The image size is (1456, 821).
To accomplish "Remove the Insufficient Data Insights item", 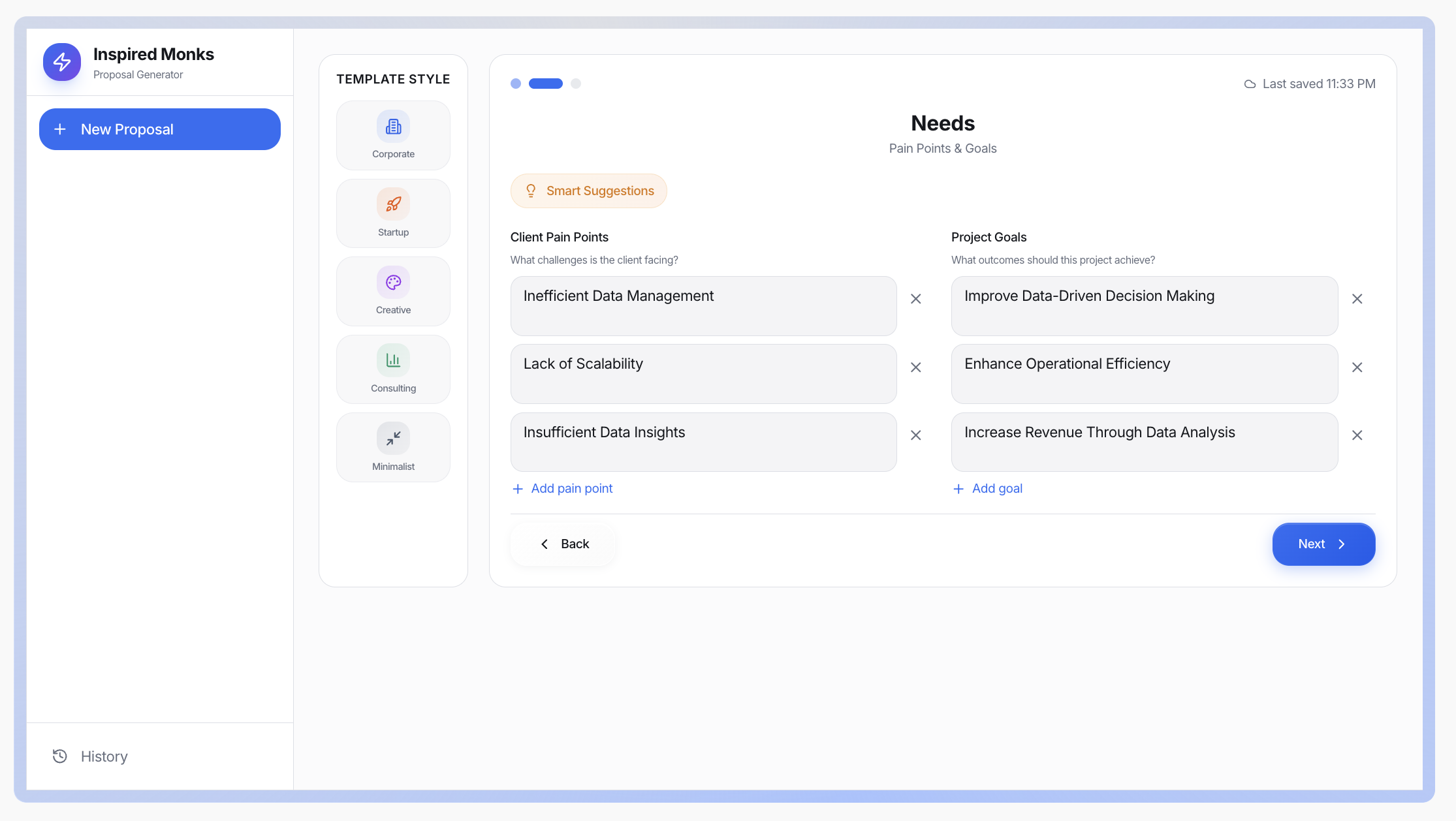I will [x=916, y=435].
